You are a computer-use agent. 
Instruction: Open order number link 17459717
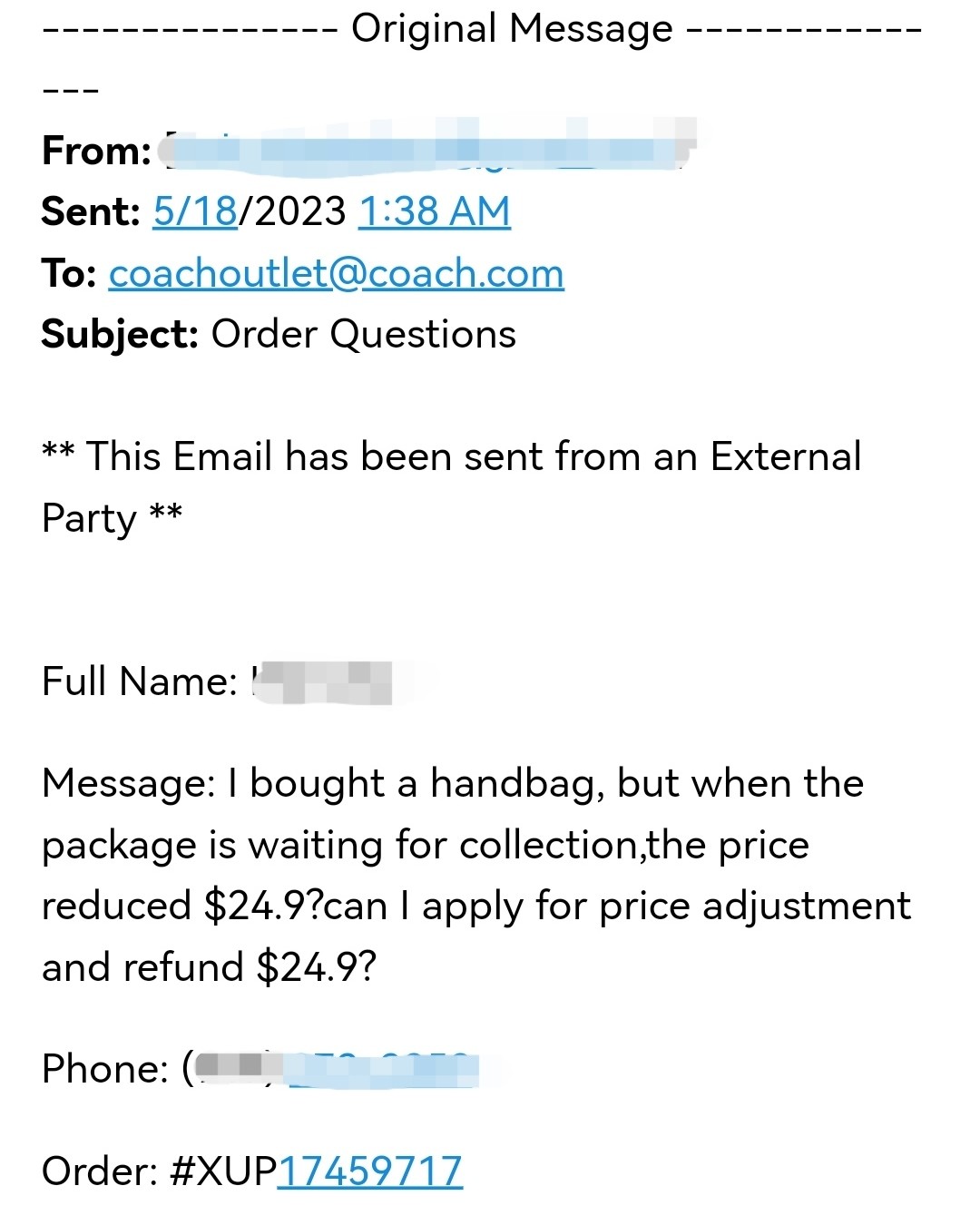click(369, 1171)
